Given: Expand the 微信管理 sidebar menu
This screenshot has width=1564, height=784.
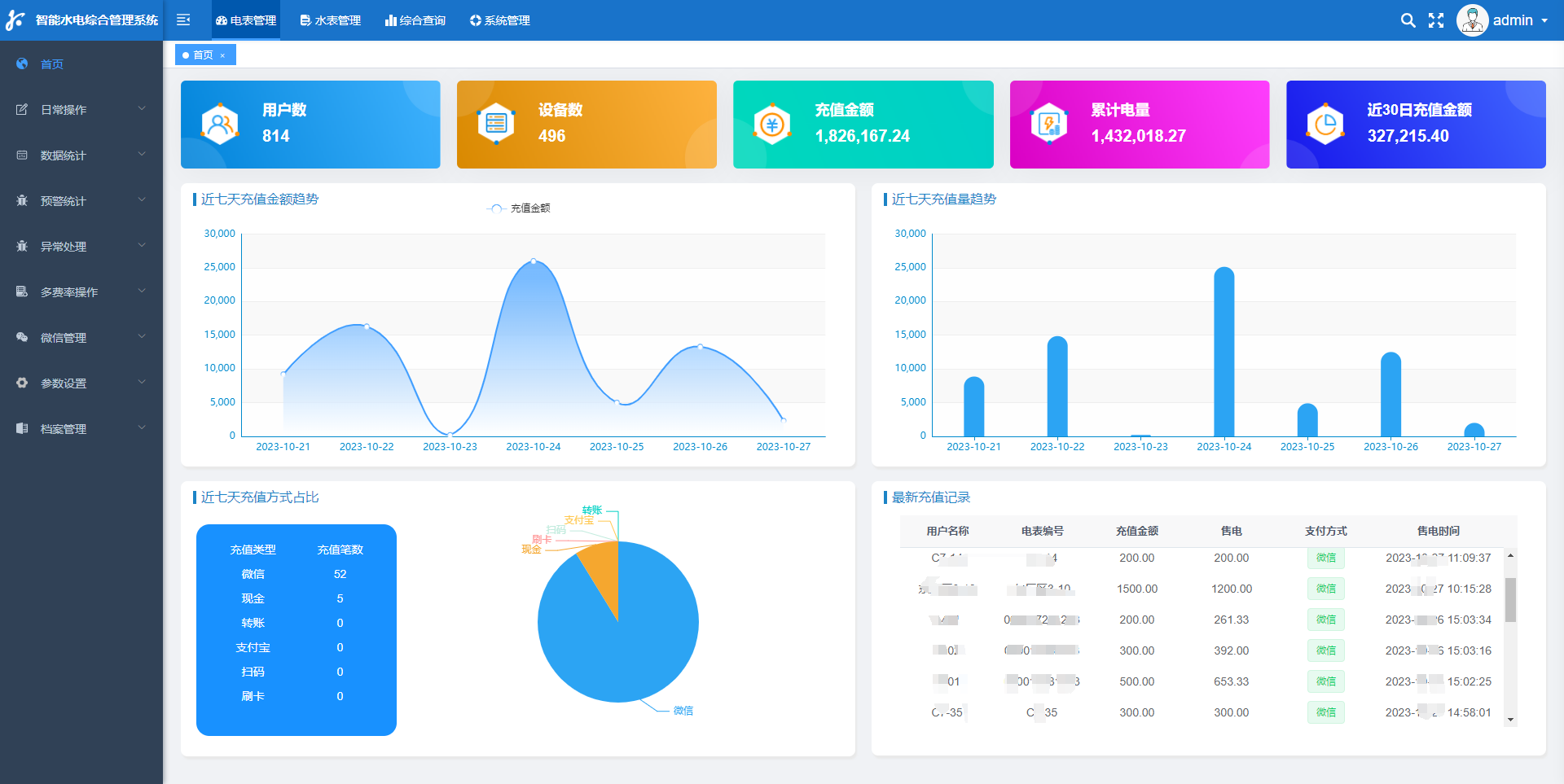Looking at the screenshot, I should click(81, 337).
